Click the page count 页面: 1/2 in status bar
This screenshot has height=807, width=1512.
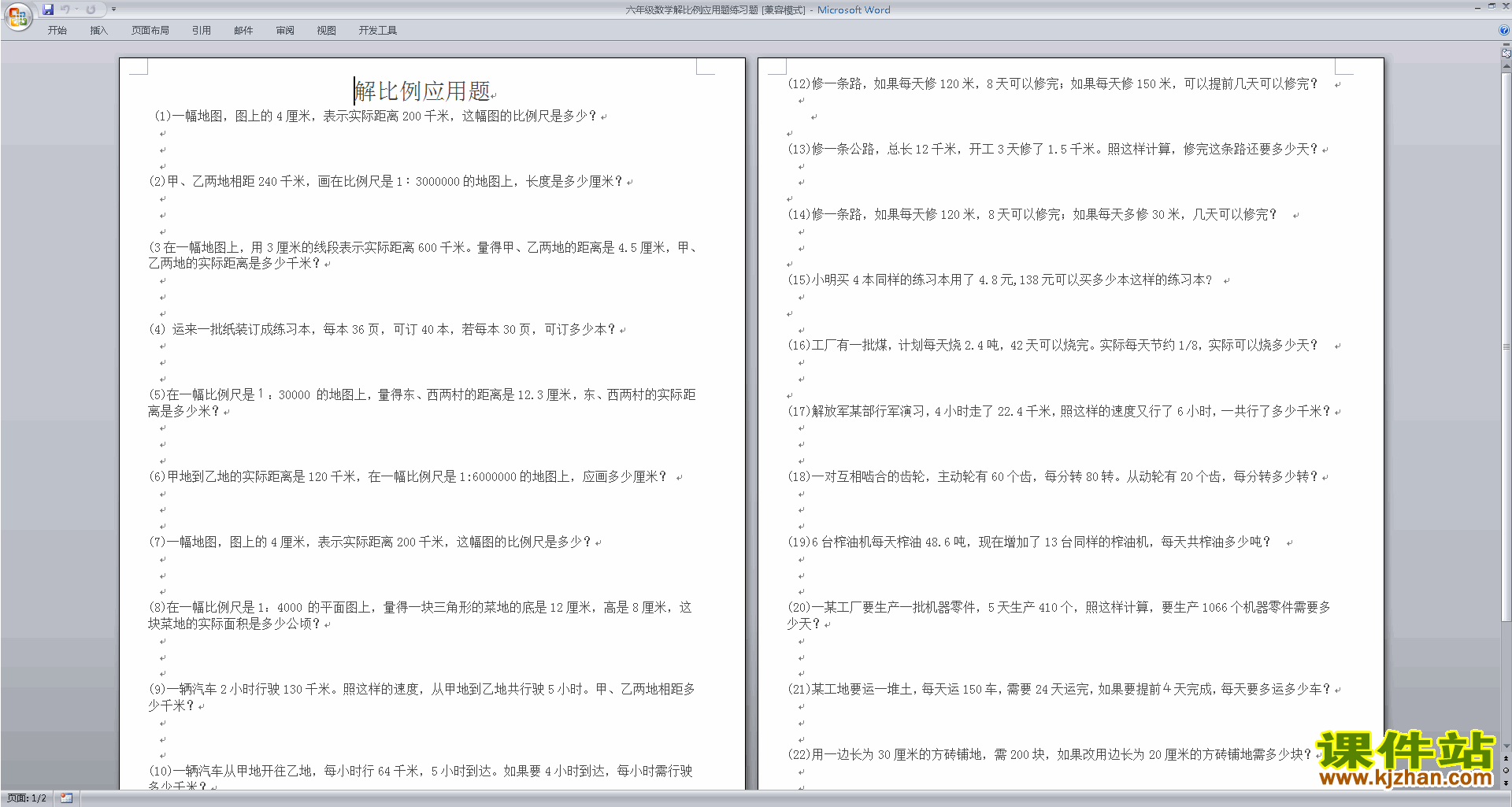[27, 798]
